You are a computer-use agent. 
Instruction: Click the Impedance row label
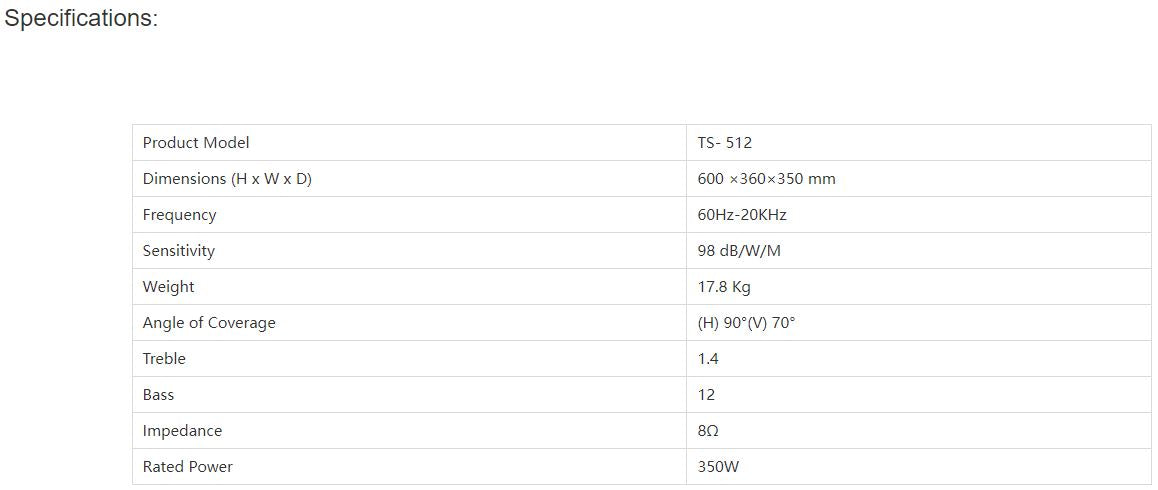pos(182,431)
